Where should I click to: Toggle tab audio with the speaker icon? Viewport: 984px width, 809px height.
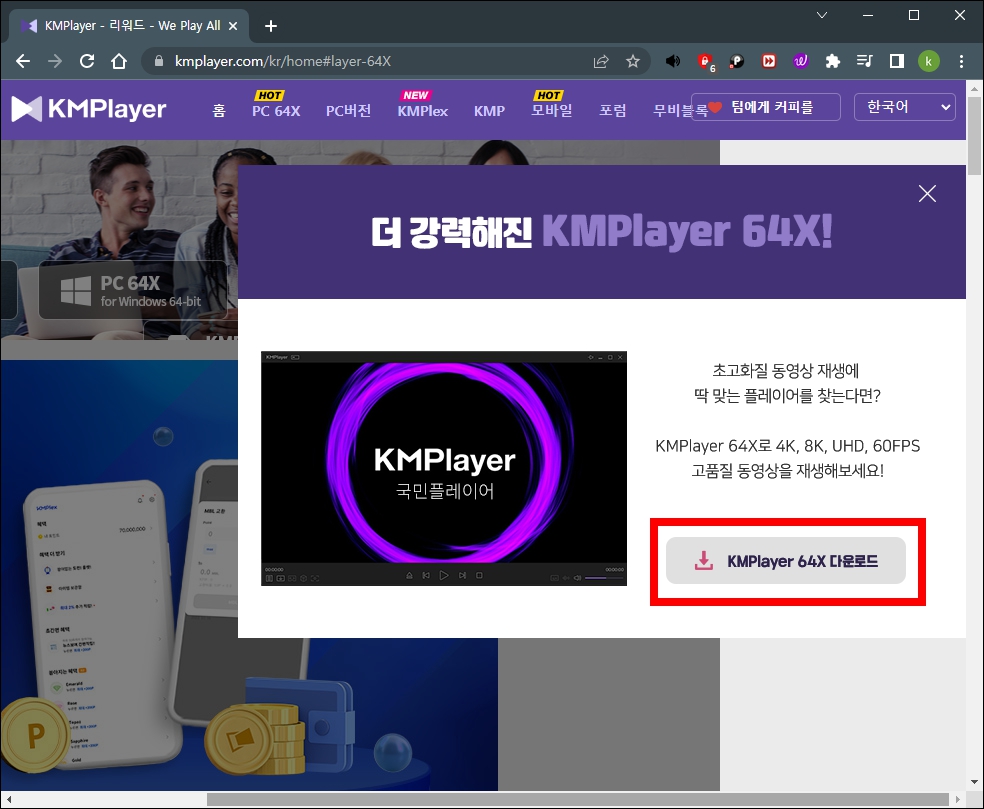click(672, 61)
